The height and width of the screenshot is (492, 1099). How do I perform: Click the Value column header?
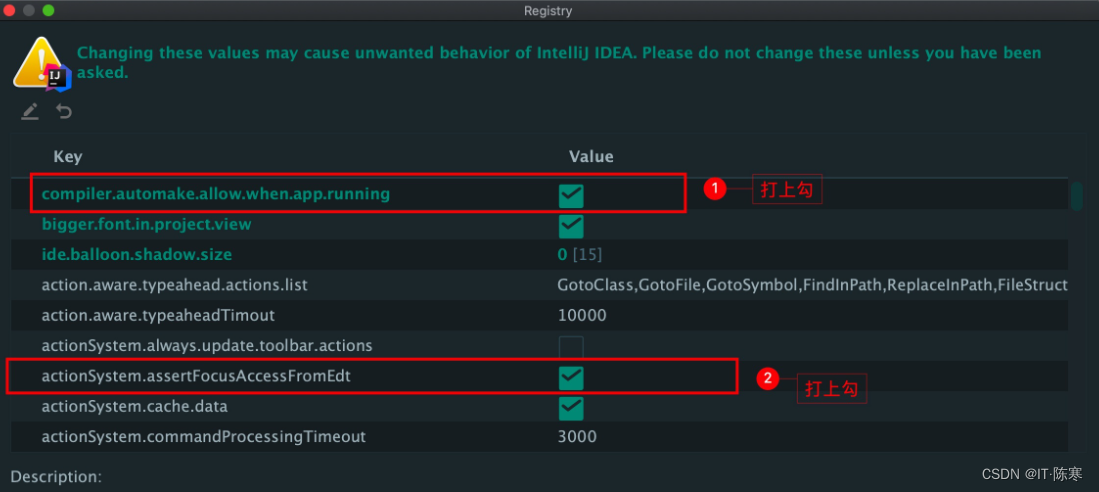(x=591, y=157)
